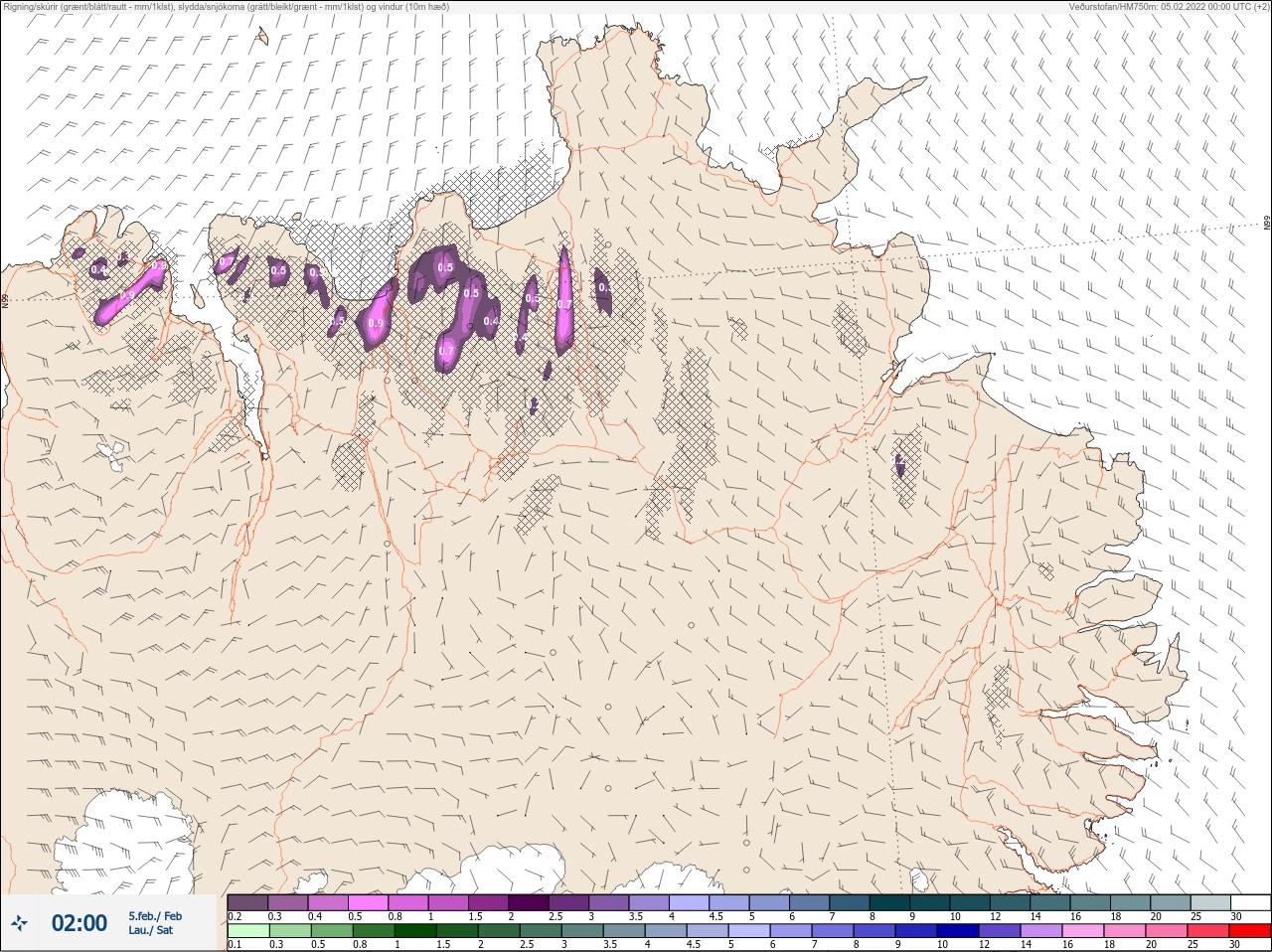Select the bright pink swatch between 0.5 and 0.8 in the upper legend
The height and width of the screenshot is (952, 1272).
tap(368, 902)
